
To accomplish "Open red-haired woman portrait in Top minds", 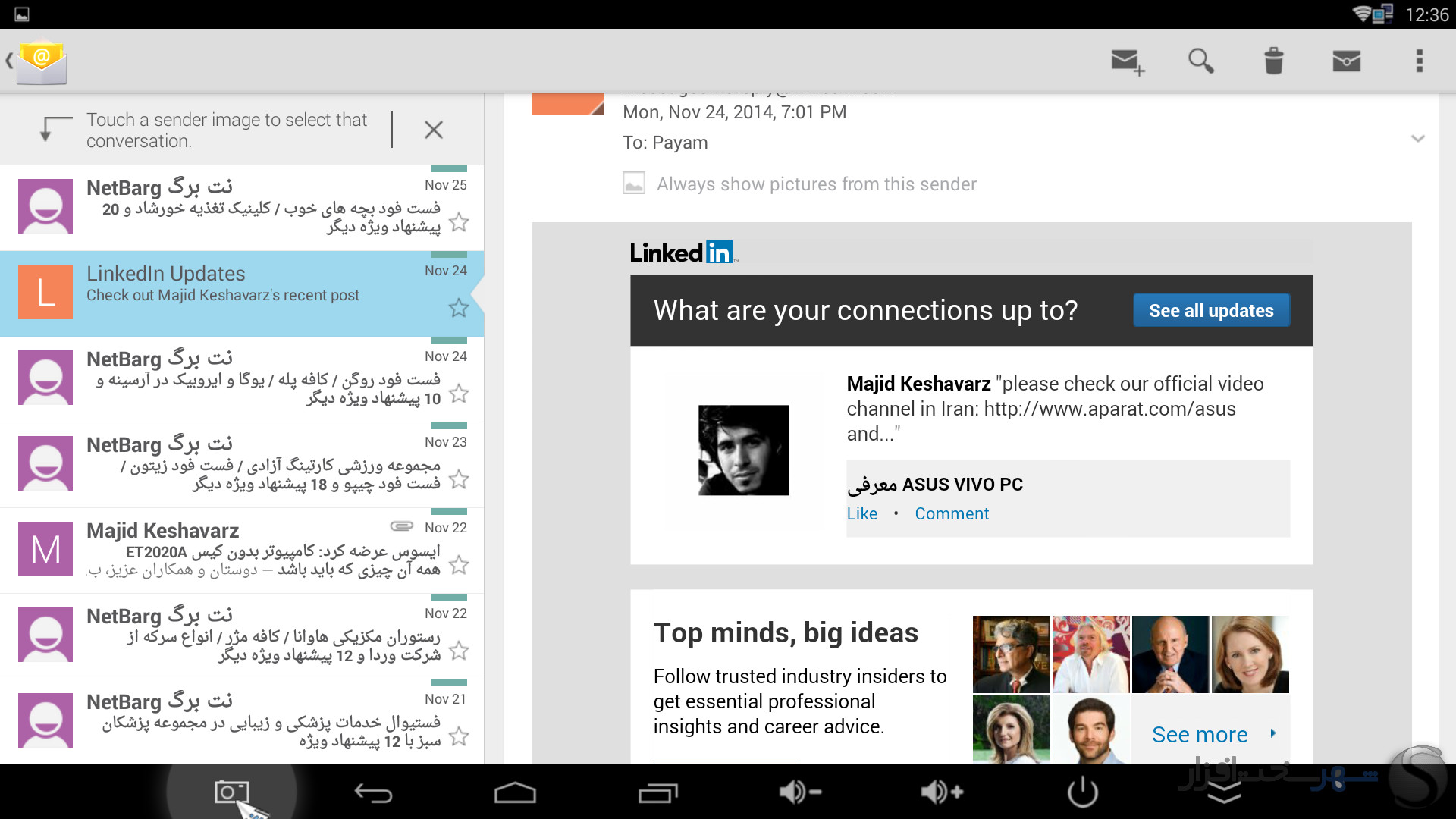I will 1250,654.
